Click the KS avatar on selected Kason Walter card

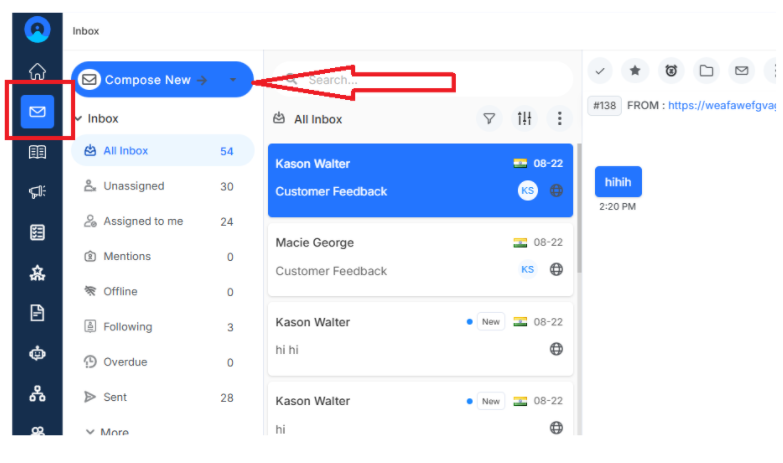coord(528,191)
